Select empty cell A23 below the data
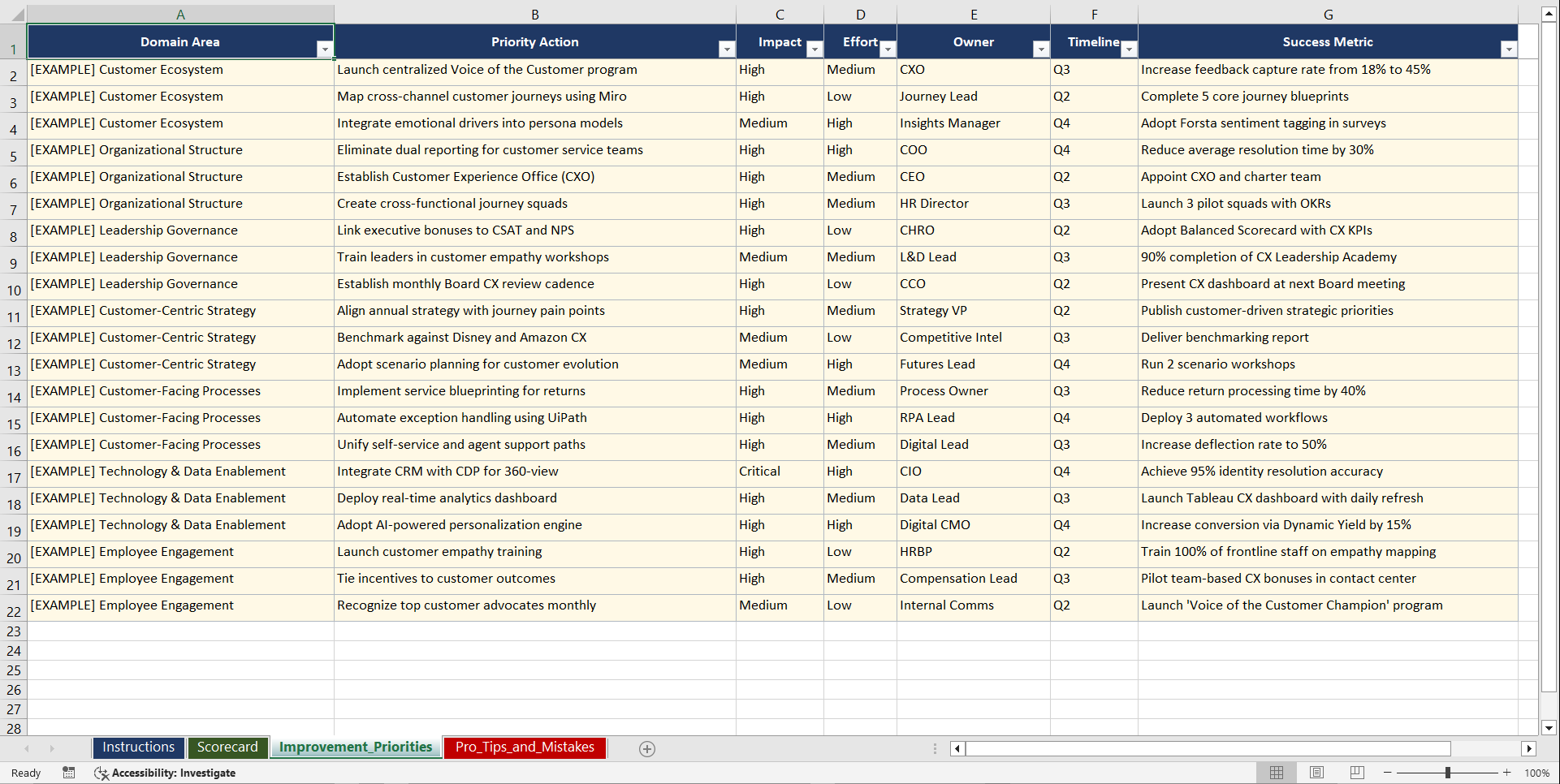Image resolution: width=1560 pixels, height=784 pixels. click(179, 631)
